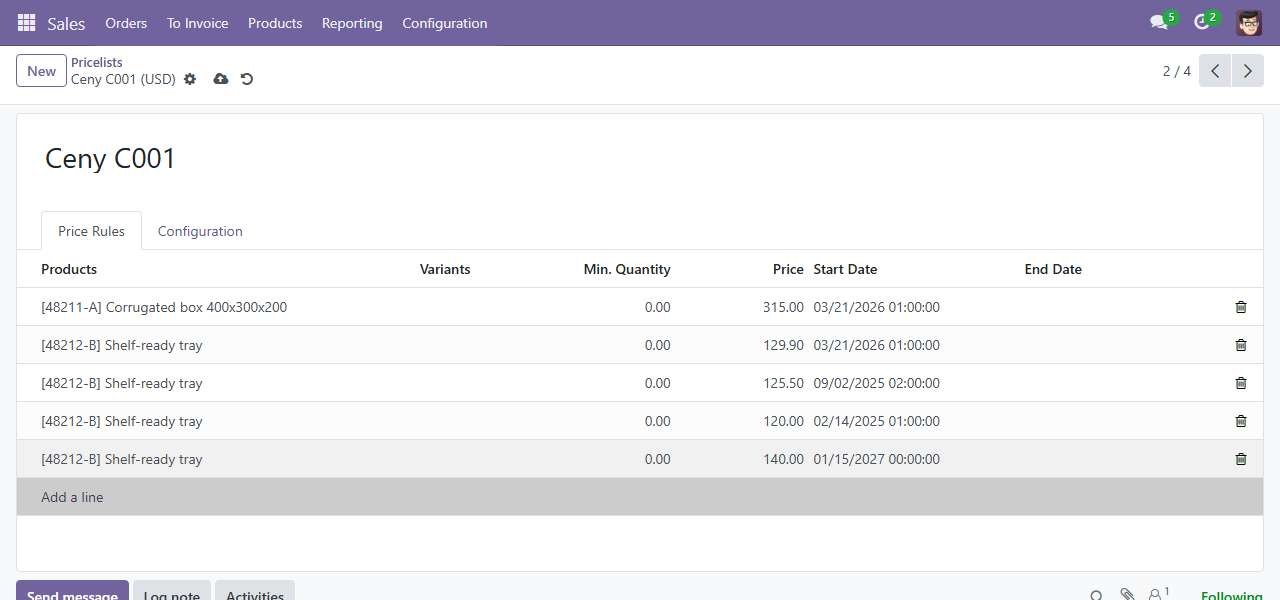Click the 2 / 4 pager counter

(x=1176, y=71)
